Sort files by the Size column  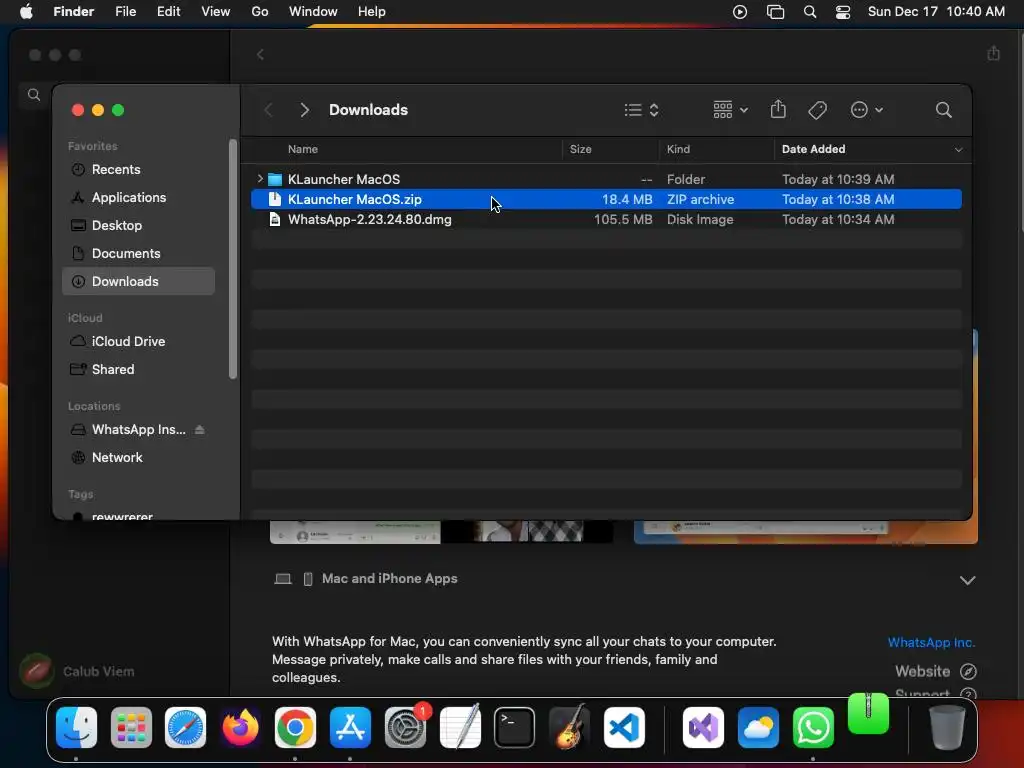tap(581, 150)
